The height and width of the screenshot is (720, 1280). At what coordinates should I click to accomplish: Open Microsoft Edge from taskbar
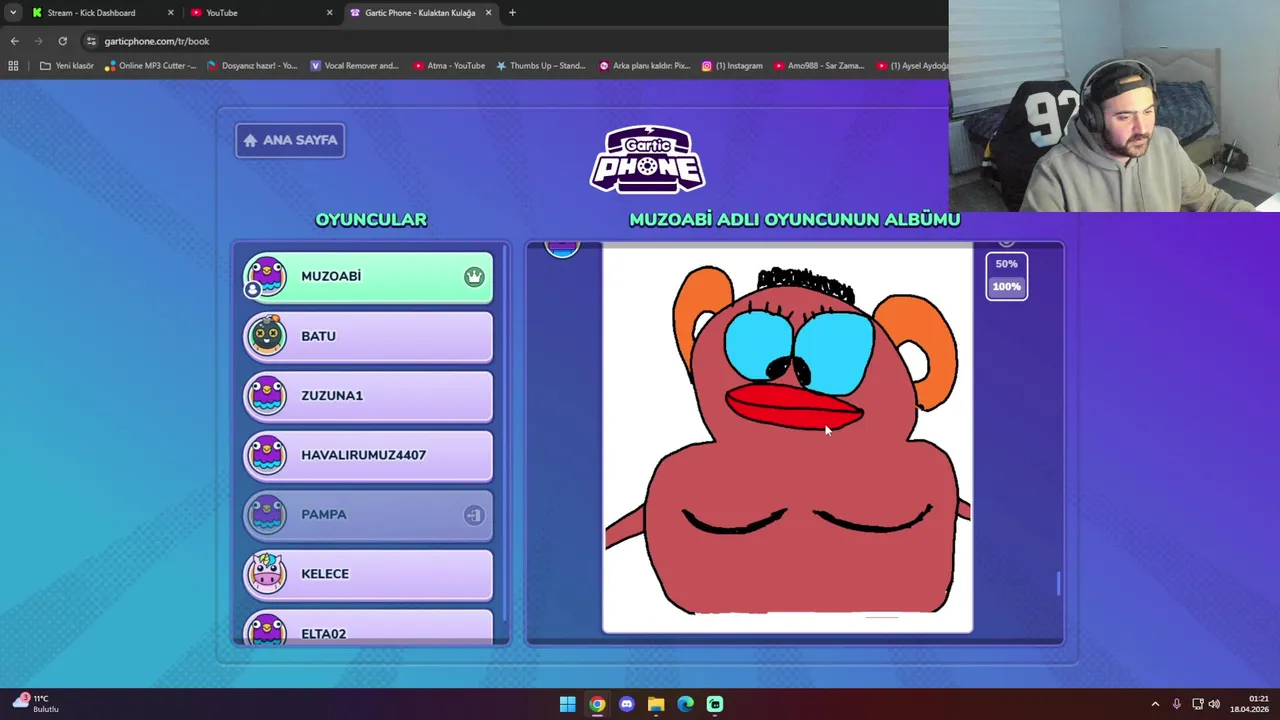tap(685, 704)
